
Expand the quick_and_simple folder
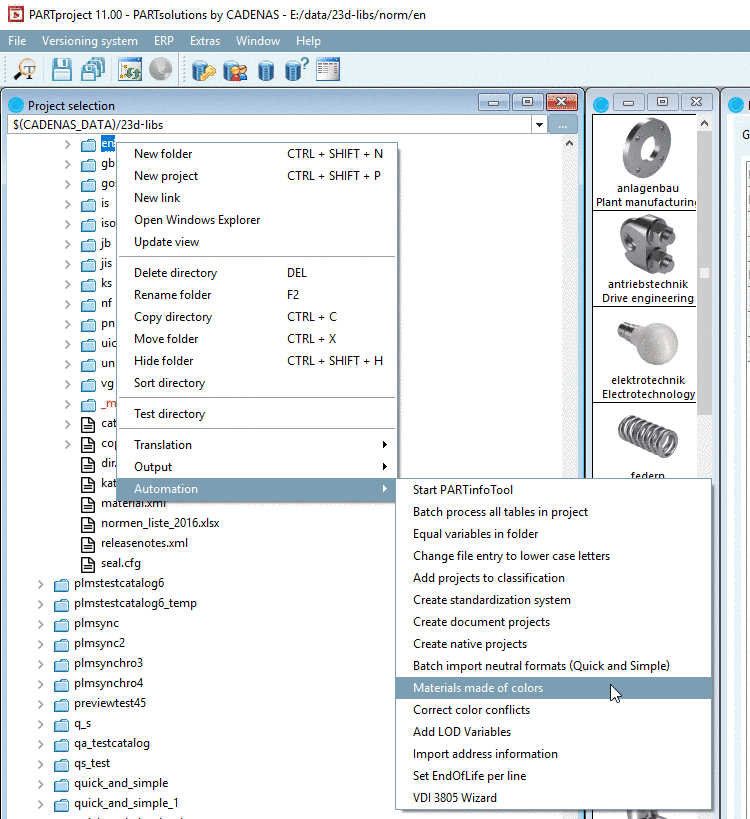[x=41, y=784]
